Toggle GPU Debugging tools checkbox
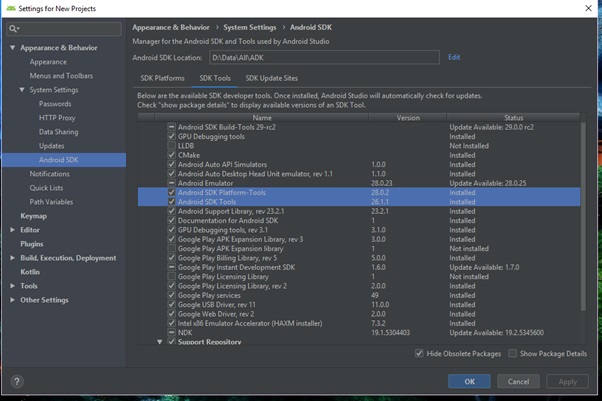 172,136
